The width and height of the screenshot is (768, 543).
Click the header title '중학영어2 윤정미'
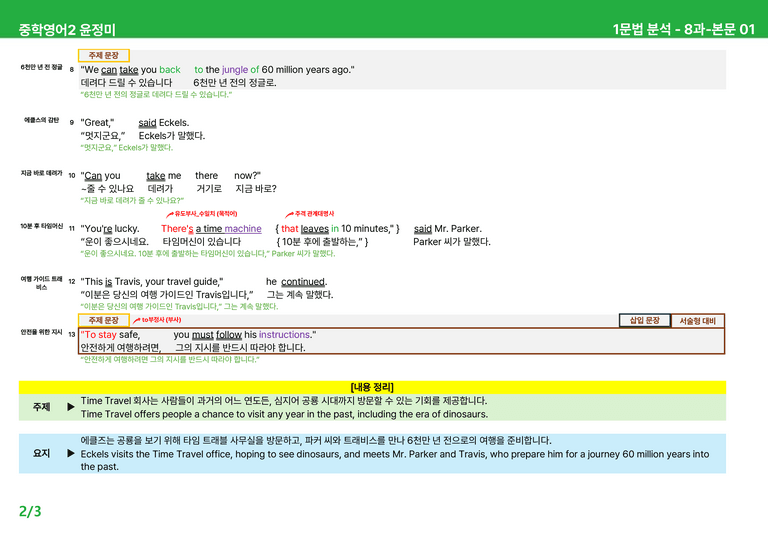(x=67, y=30)
